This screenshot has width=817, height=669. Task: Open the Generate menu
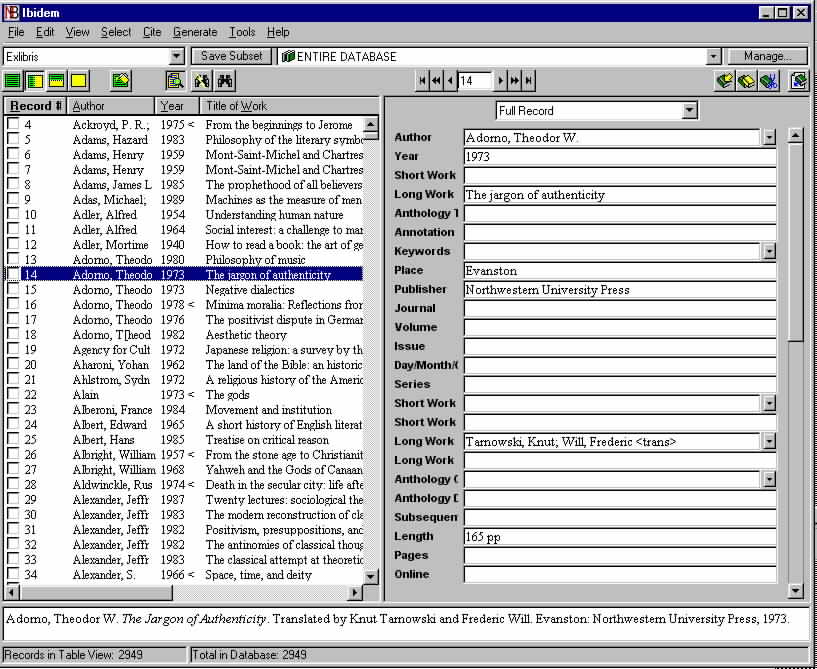(195, 32)
